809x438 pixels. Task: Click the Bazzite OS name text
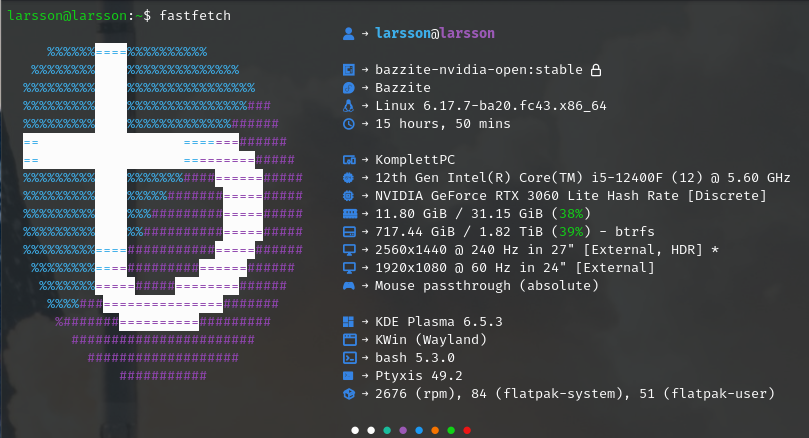coord(403,88)
